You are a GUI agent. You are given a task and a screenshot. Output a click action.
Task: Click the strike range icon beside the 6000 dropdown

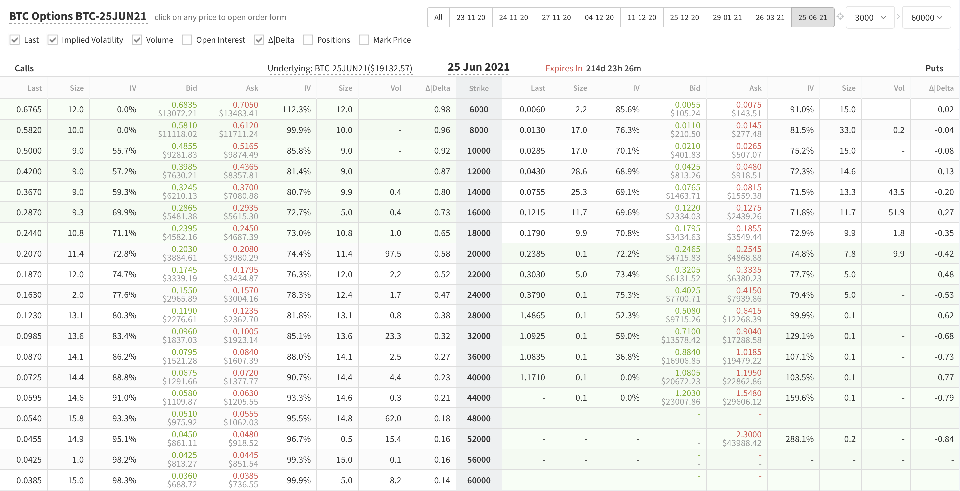click(x=838, y=18)
